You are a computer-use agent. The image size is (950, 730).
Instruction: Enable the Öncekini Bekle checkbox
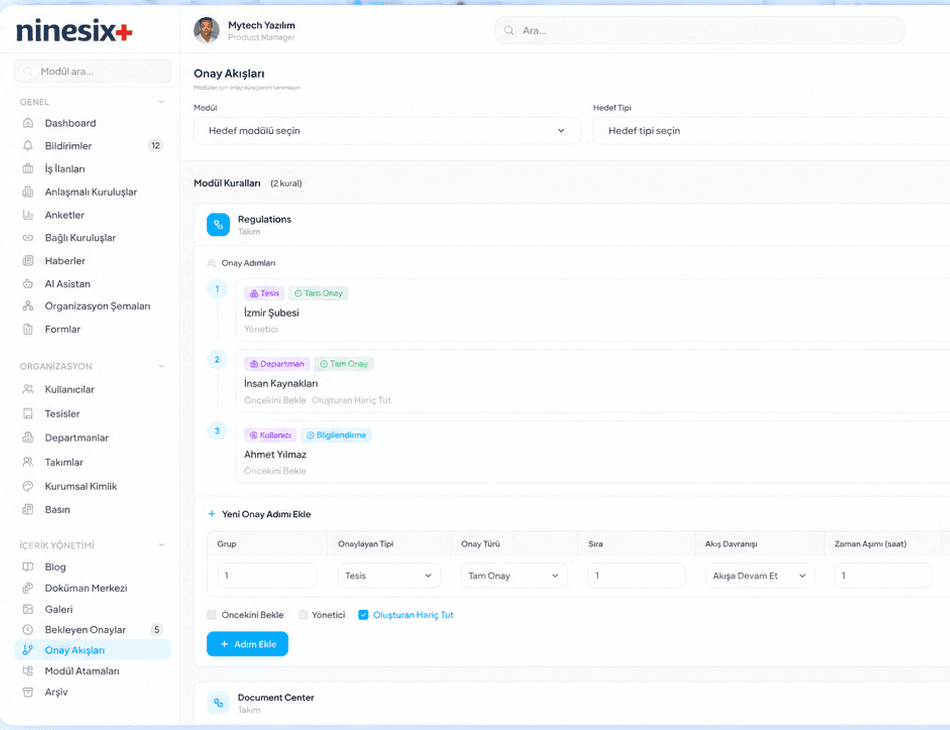click(211, 615)
